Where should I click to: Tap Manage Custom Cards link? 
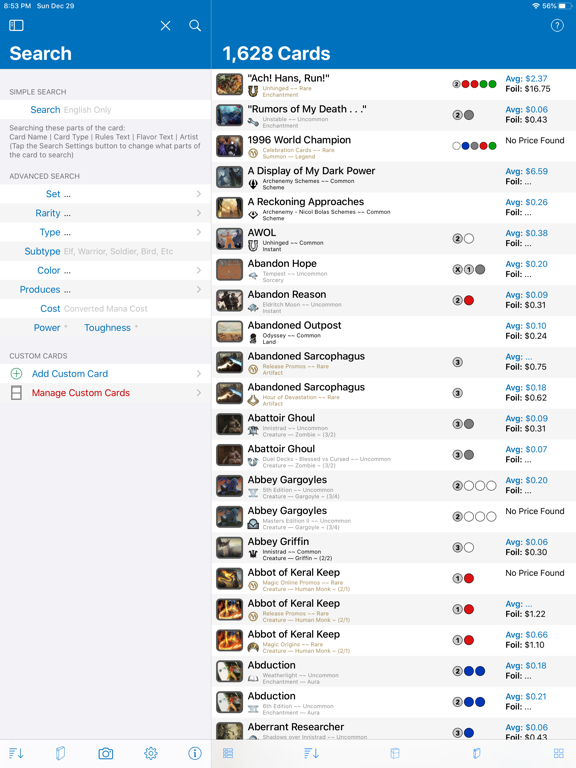click(81, 393)
